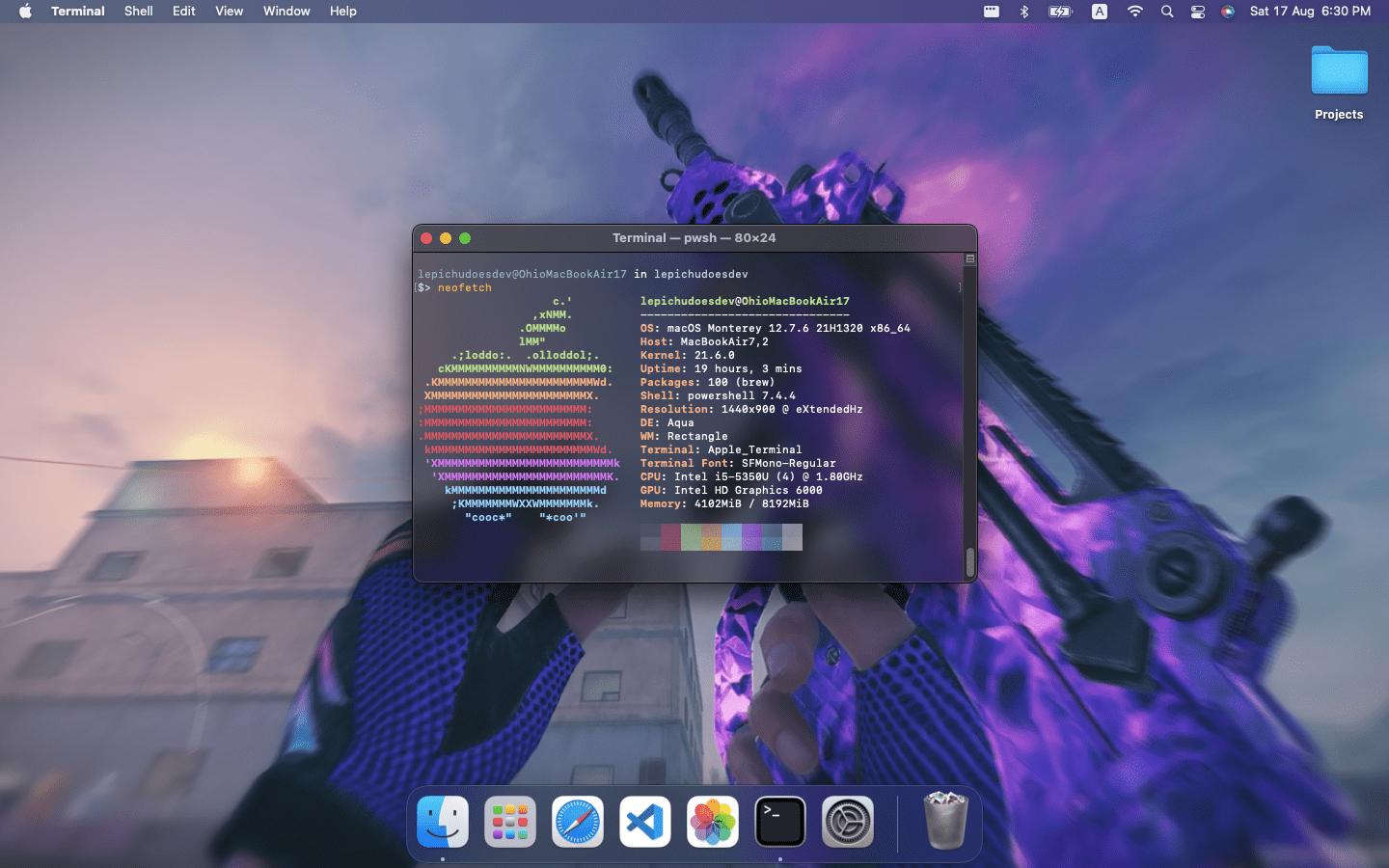Viewport: 1389px width, 868px height.
Task: Open the Terminal application menu
Action: click(77, 11)
